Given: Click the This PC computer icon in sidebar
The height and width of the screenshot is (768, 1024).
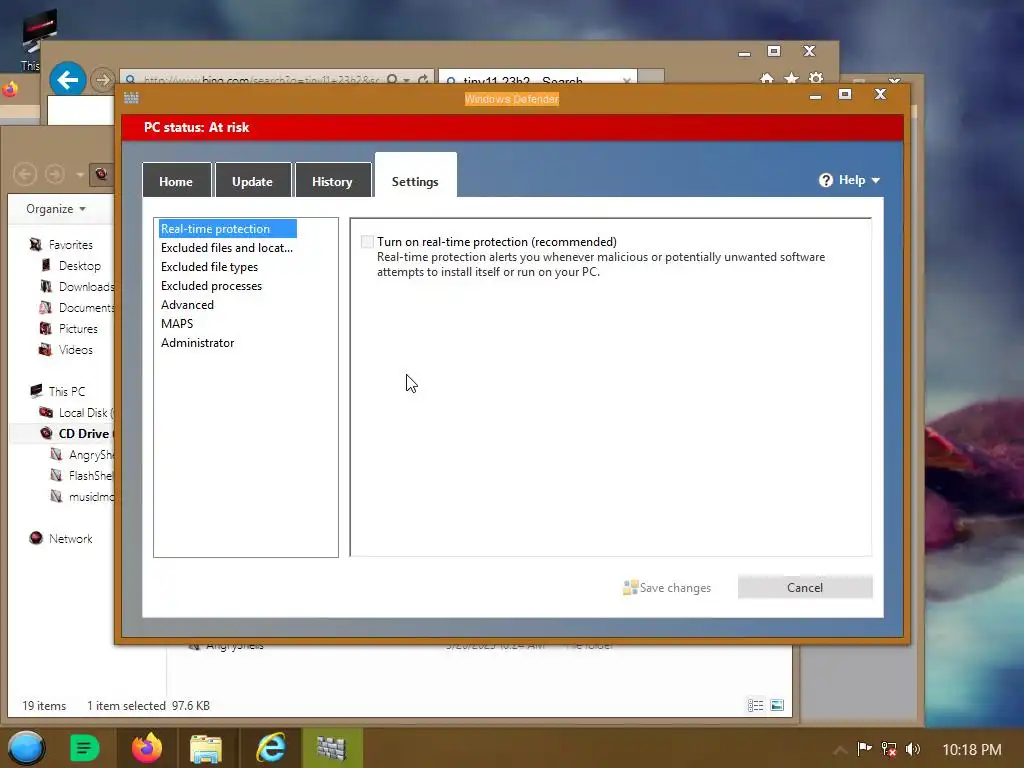Looking at the screenshot, I should 37,391.
